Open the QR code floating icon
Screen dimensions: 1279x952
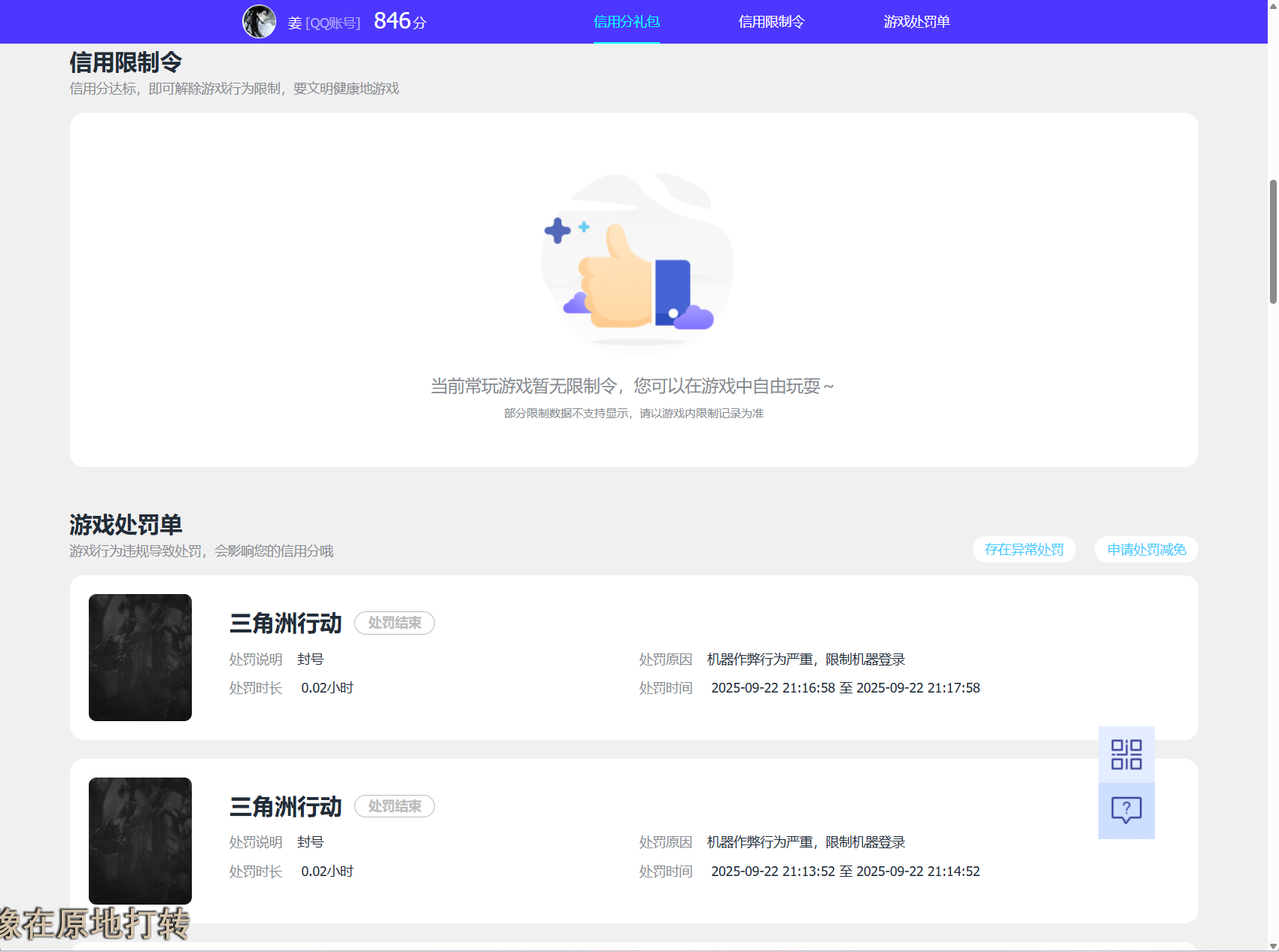1126,754
